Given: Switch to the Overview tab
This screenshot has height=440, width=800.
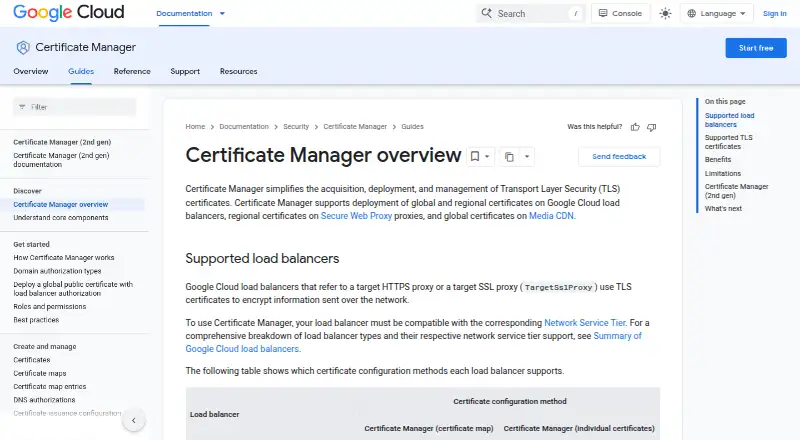Looking at the screenshot, I should pyautogui.click(x=31, y=71).
